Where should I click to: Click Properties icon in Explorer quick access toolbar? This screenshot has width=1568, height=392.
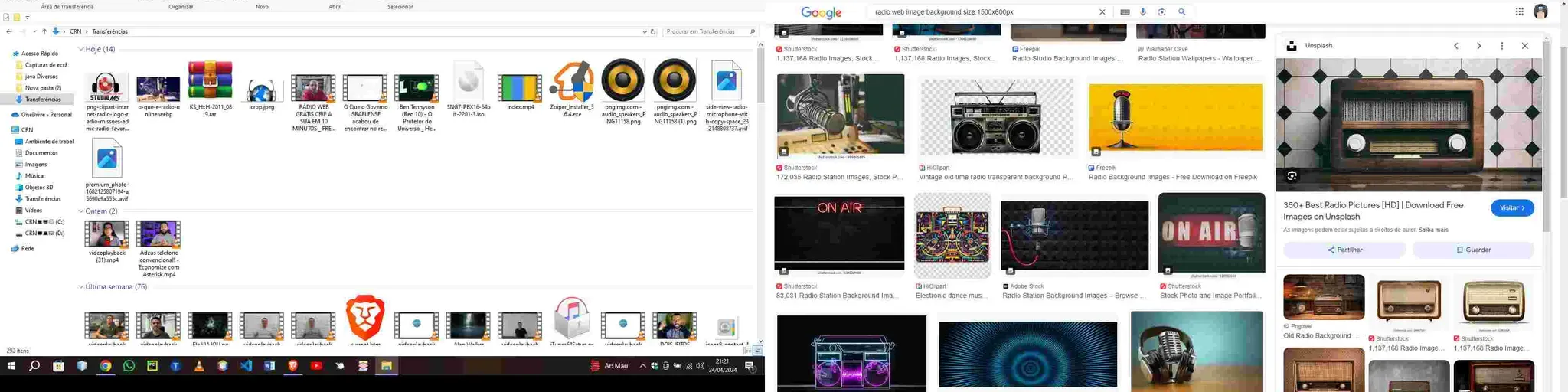point(6,17)
